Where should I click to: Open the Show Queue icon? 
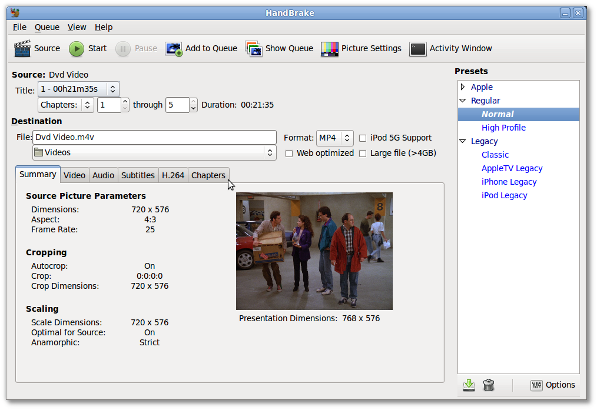pyautogui.click(x=254, y=49)
